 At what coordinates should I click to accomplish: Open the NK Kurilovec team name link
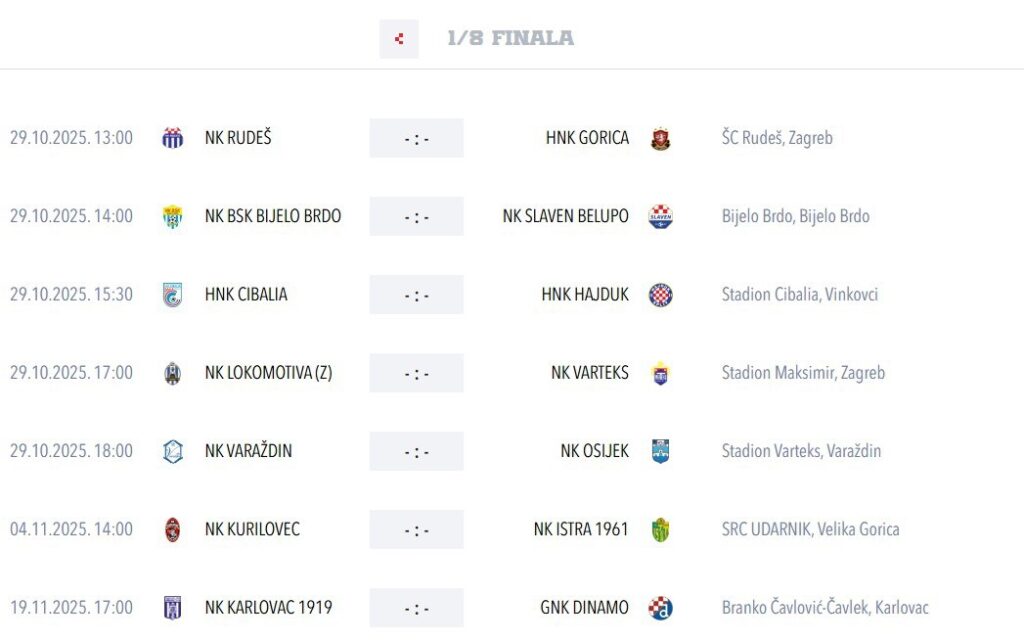252,529
